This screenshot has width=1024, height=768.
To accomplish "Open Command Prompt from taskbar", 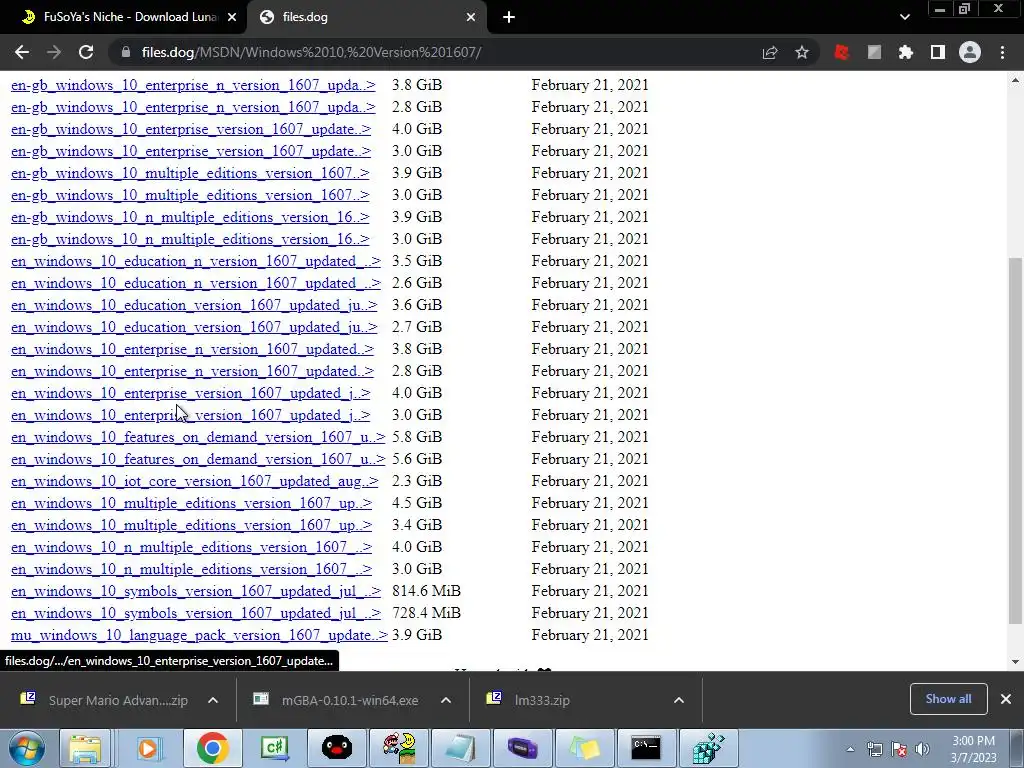I will (646, 748).
